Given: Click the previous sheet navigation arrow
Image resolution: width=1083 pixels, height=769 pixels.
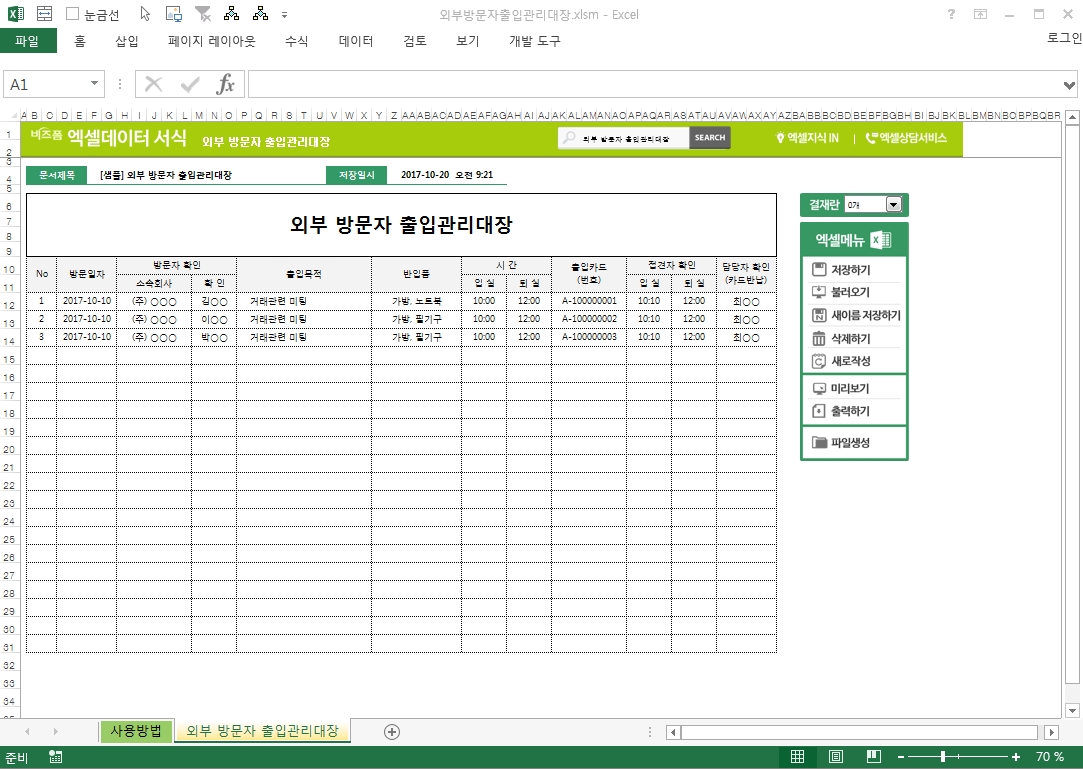Looking at the screenshot, I should coord(27,732).
